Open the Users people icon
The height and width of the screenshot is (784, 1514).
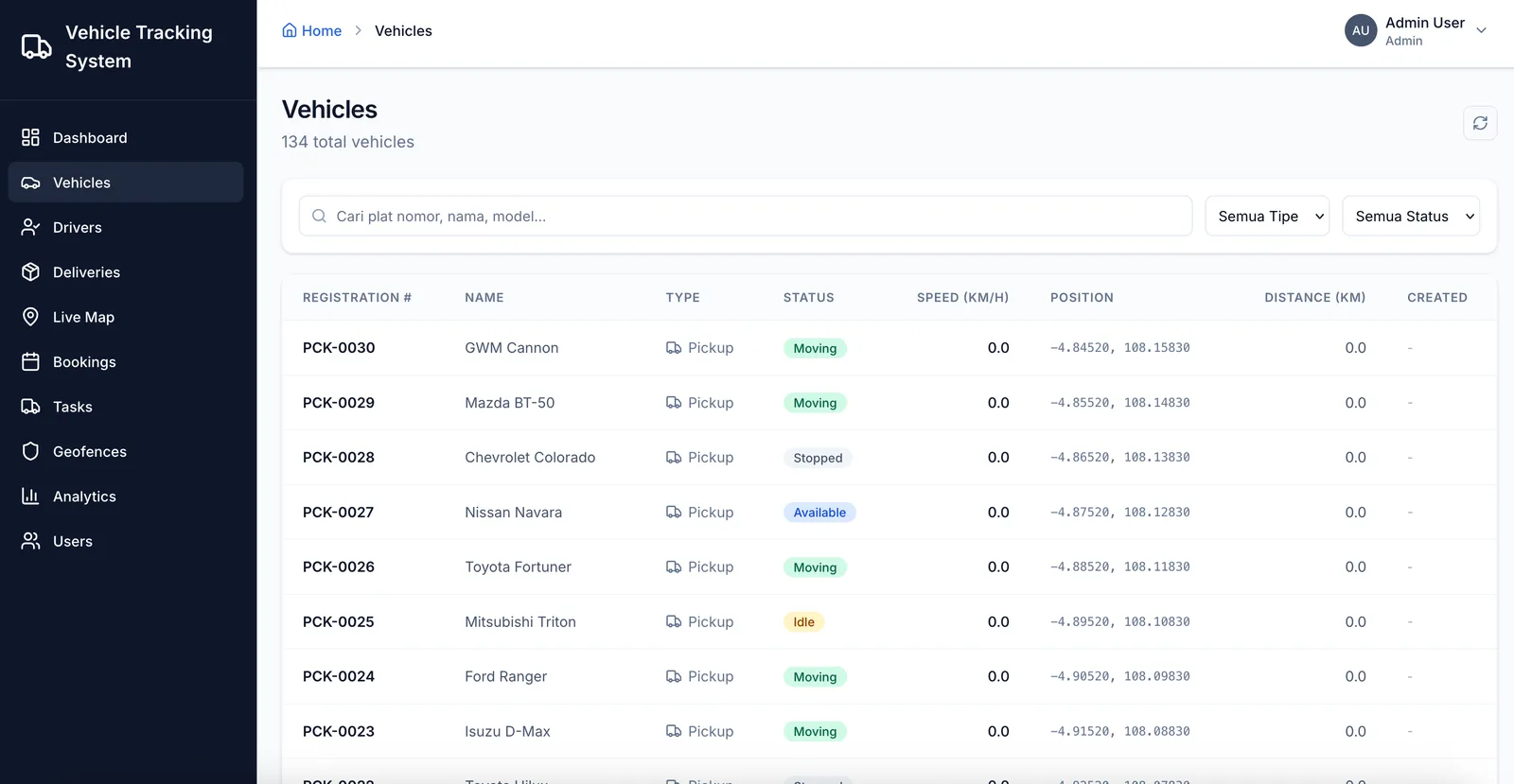(30, 541)
